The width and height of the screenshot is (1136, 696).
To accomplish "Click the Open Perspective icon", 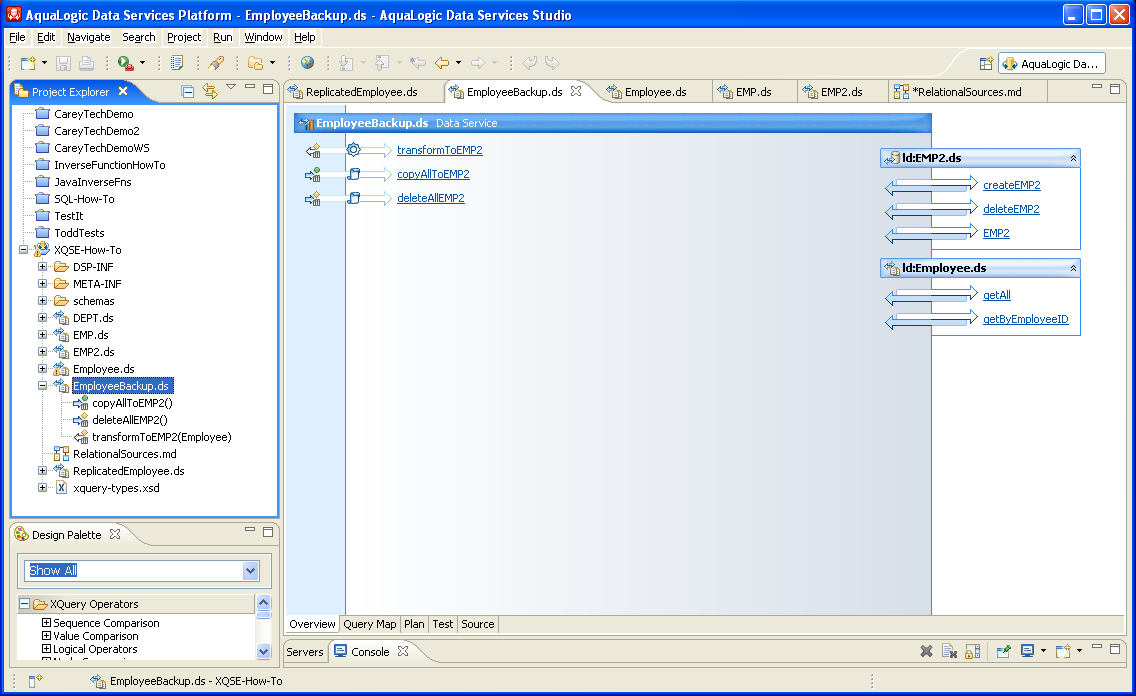I will (986, 64).
